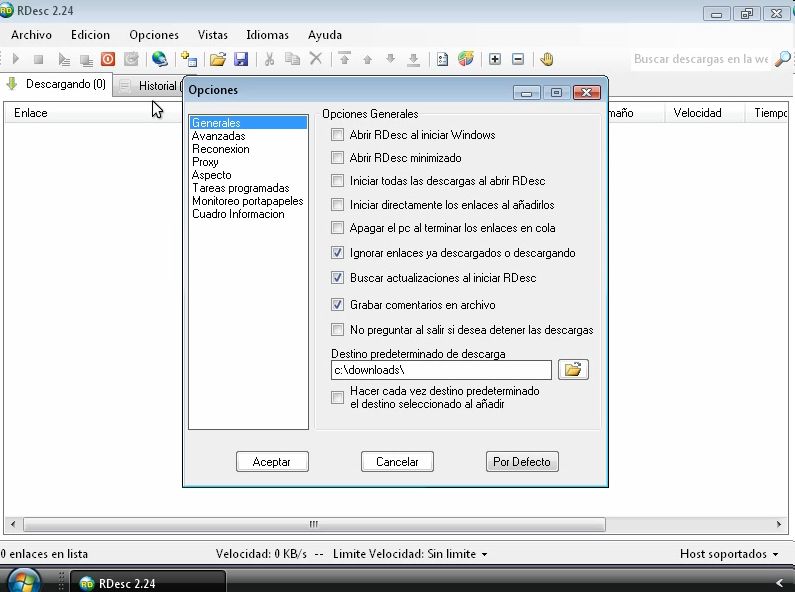Click the copy icon in toolbar

293,59
